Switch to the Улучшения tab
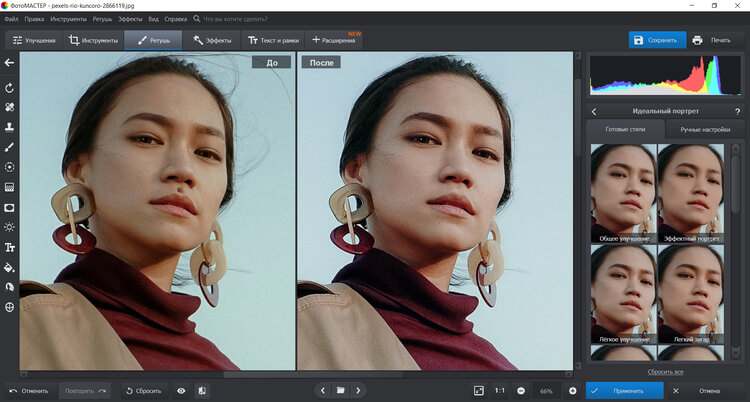 [x=34, y=40]
